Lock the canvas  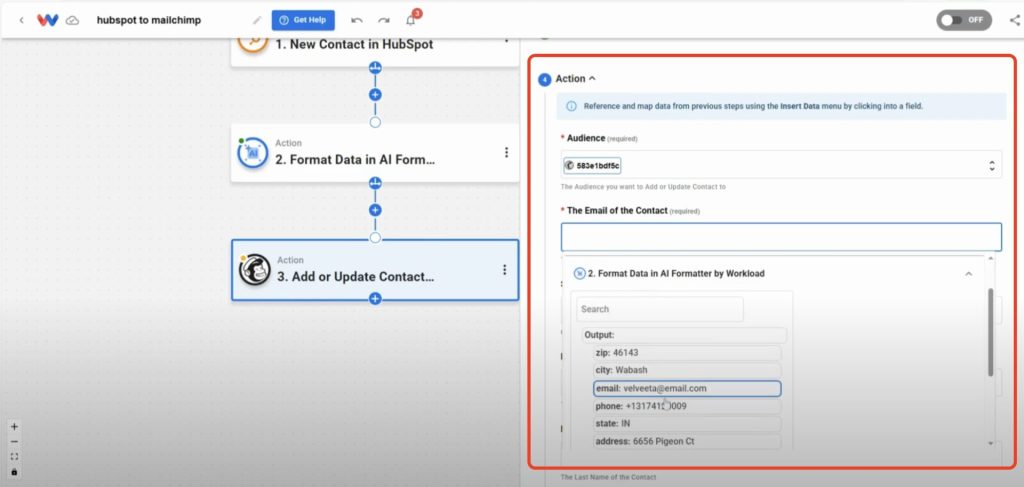[14, 472]
